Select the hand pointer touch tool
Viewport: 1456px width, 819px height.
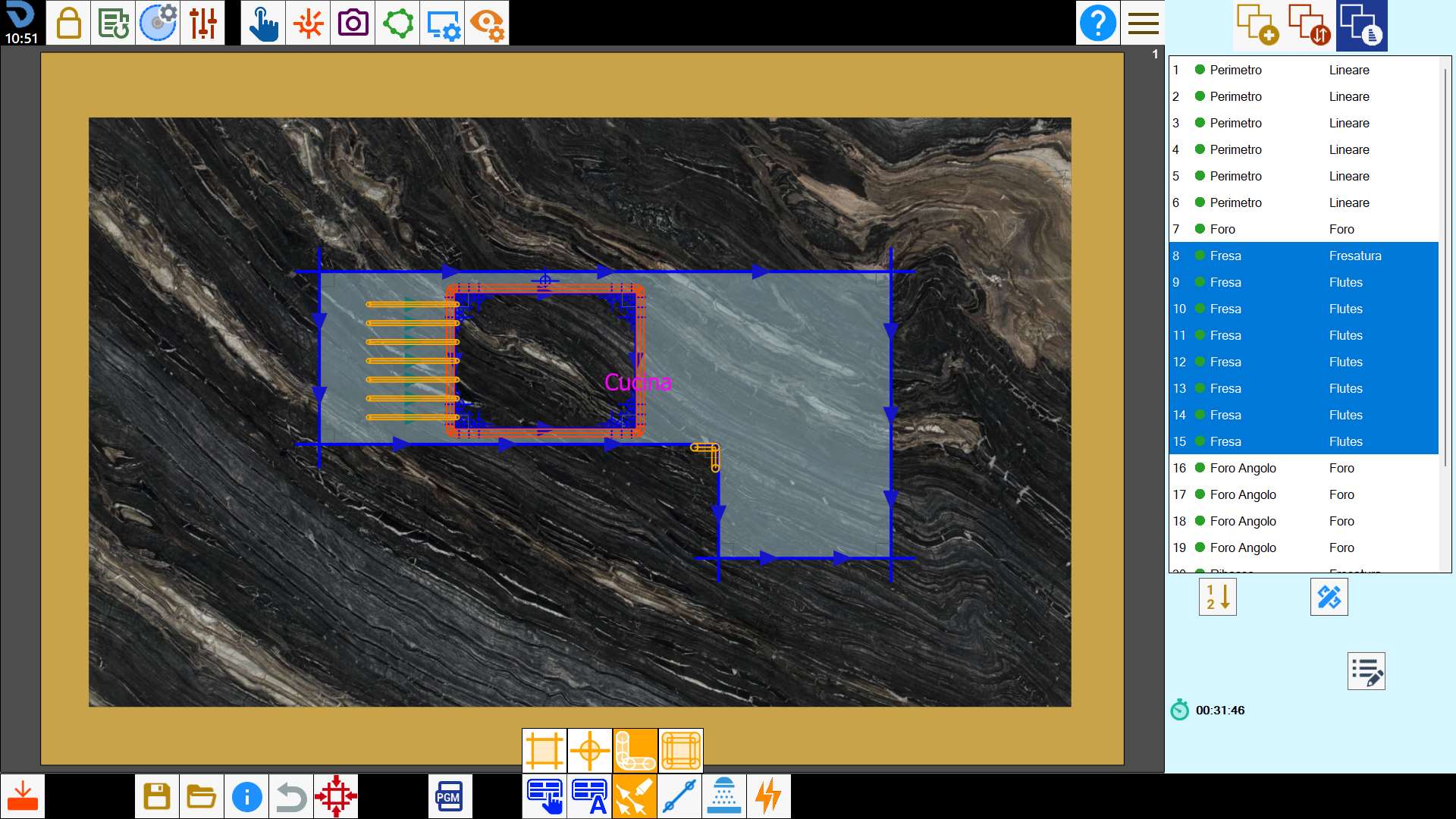(x=263, y=23)
